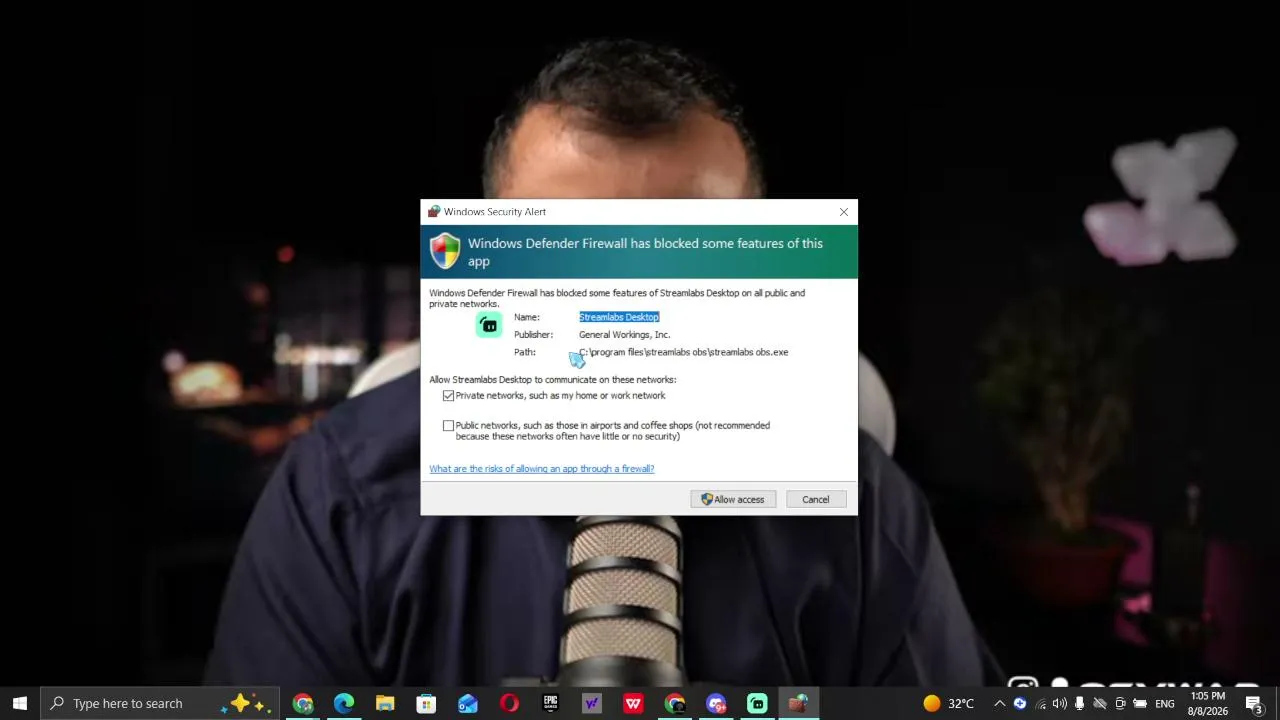Select the highlighted Streamlabs Desktop name text
The image size is (1280, 720).
pos(619,317)
